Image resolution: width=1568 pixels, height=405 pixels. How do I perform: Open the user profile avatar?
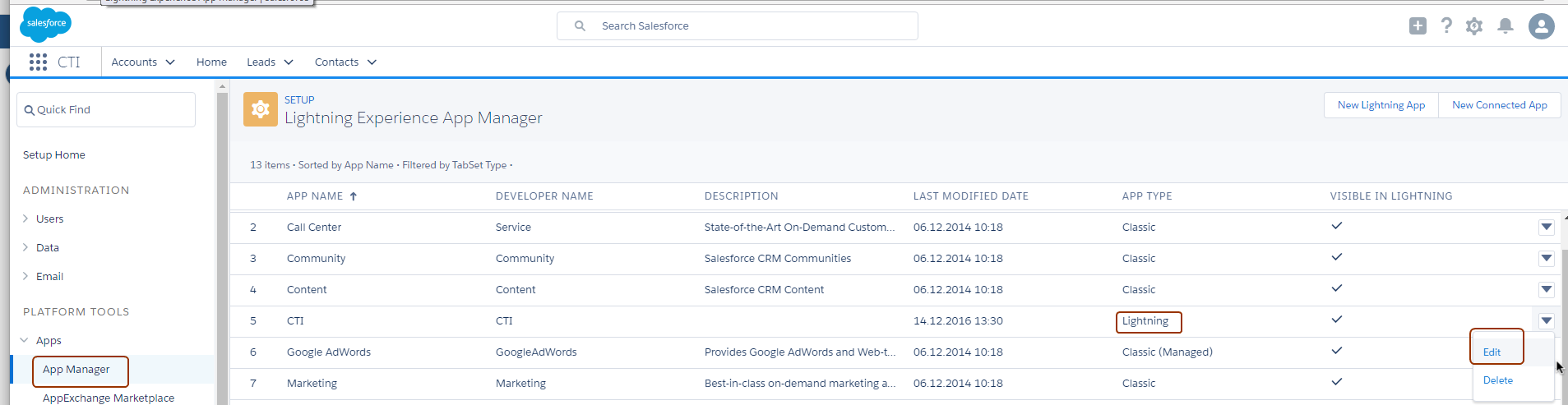[x=1542, y=26]
